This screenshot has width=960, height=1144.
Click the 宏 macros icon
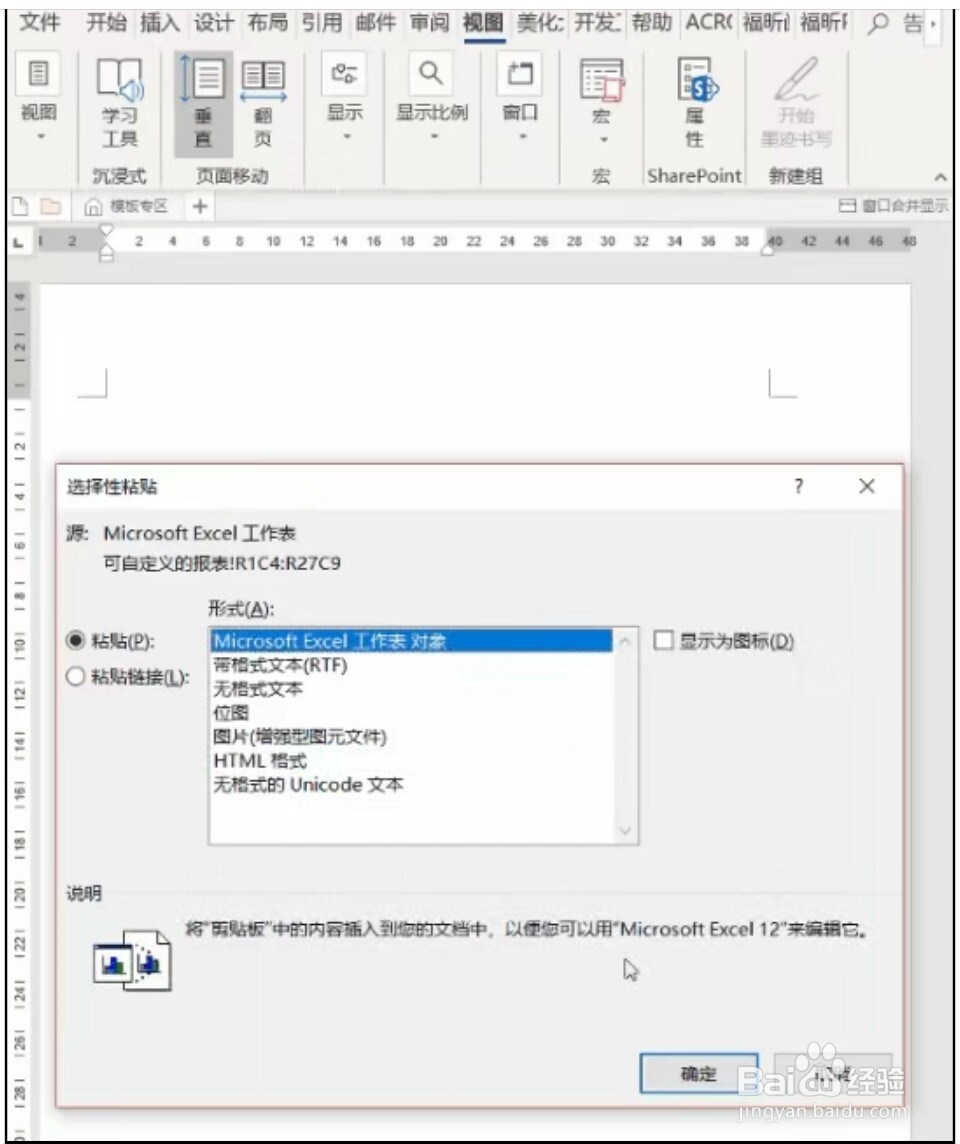click(602, 80)
